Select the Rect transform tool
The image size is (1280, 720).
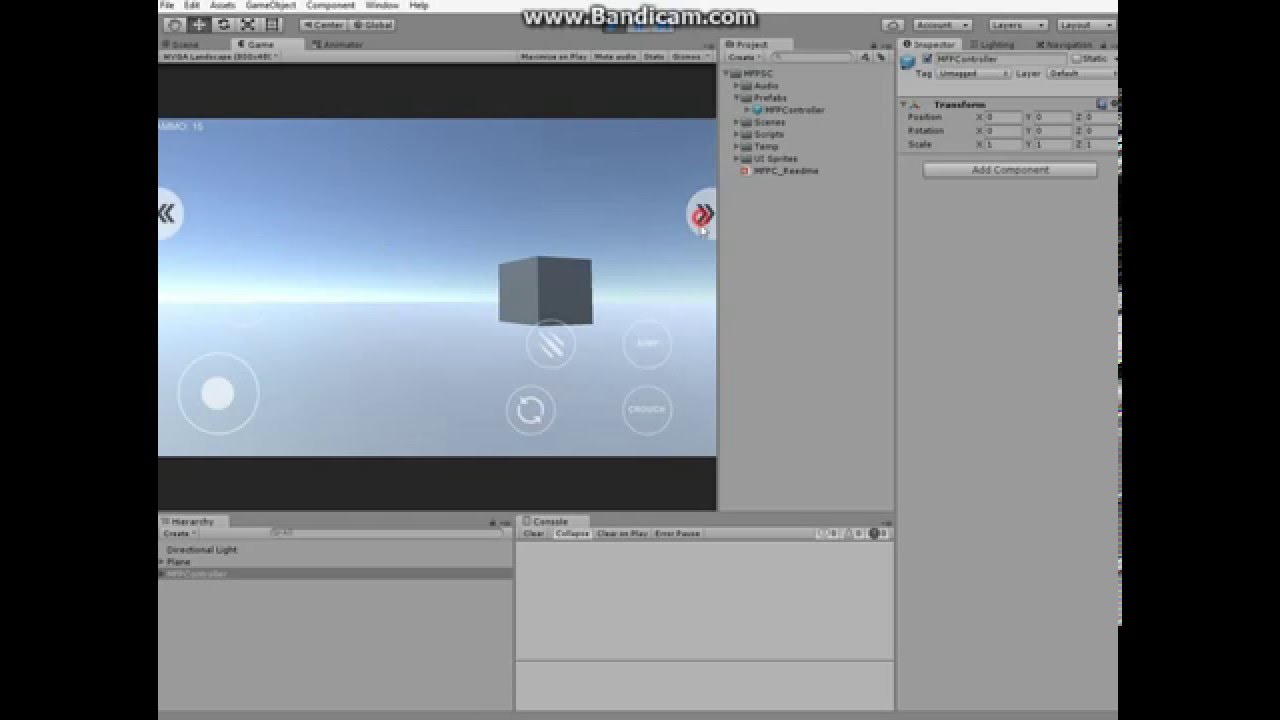click(x=271, y=25)
